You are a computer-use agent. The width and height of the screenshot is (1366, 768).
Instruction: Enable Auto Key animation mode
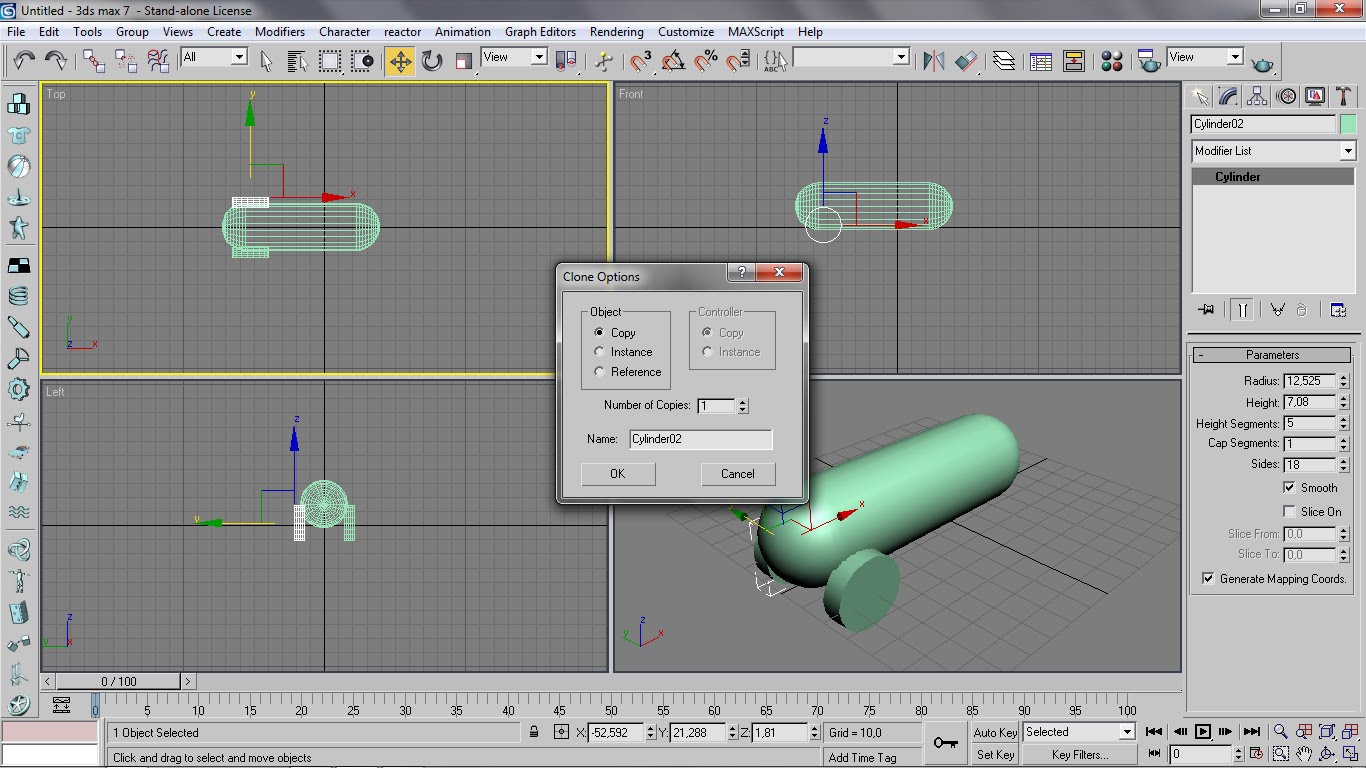tap(994, 732)
